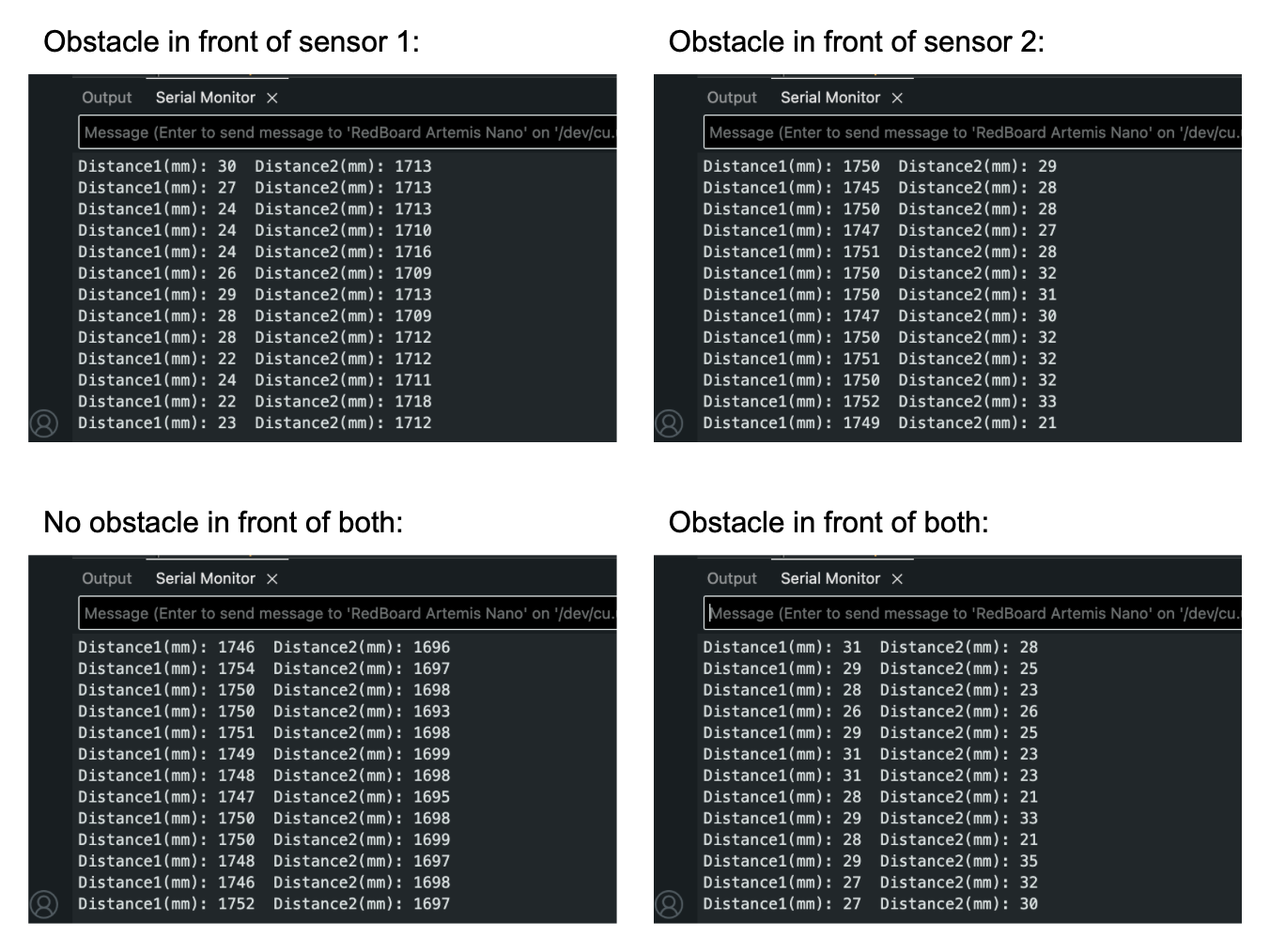The height and width of the screenshot is (952, 1270).
Task: Select Serial Monitor tab in sensor 1 panel
Action: (x=205, y=98)
